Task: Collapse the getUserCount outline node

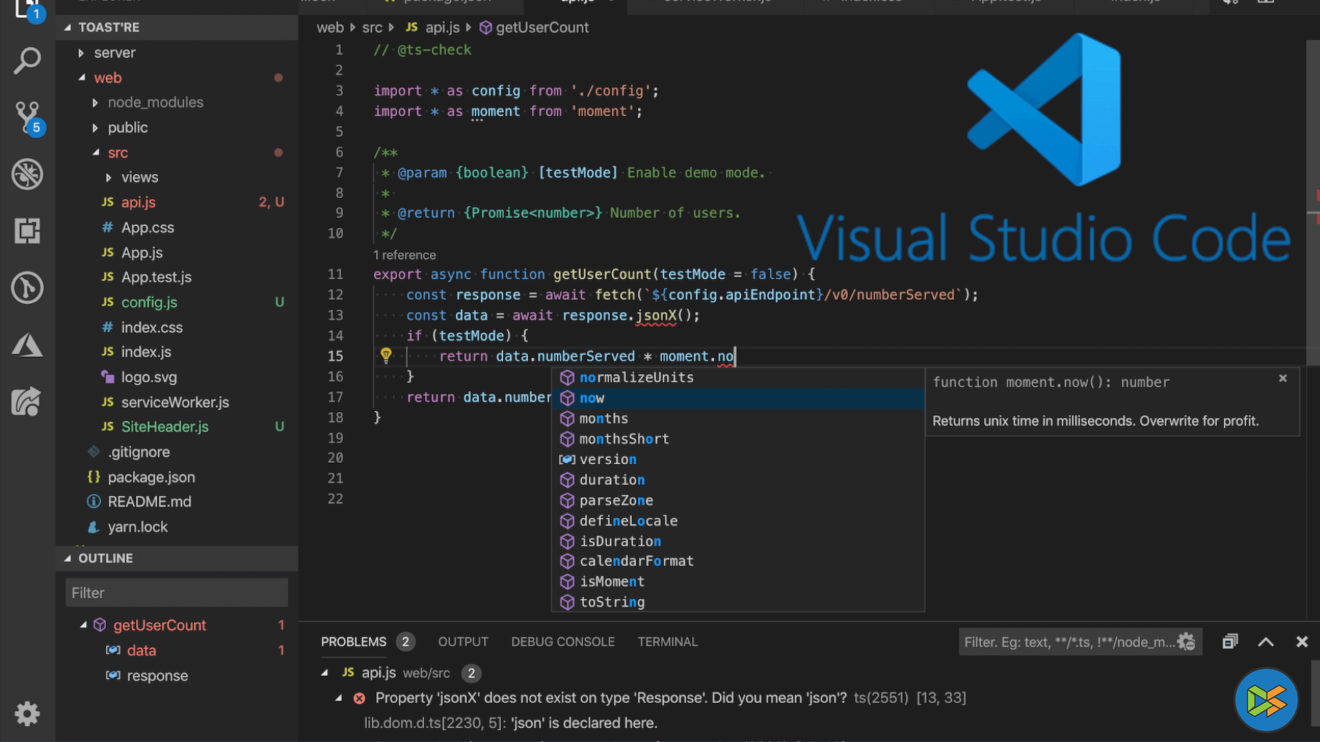Action: [x=84, y=626]
